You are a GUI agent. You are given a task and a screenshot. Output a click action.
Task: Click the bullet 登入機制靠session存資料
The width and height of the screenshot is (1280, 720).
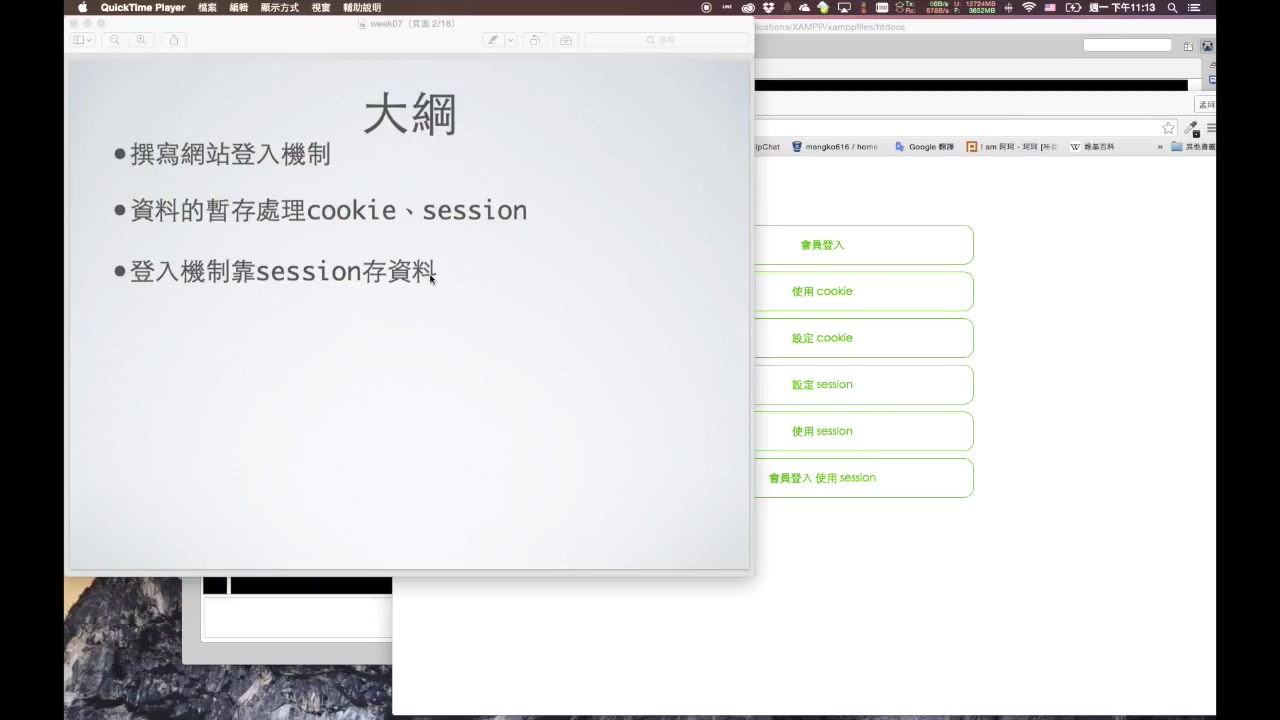(283, 271)
